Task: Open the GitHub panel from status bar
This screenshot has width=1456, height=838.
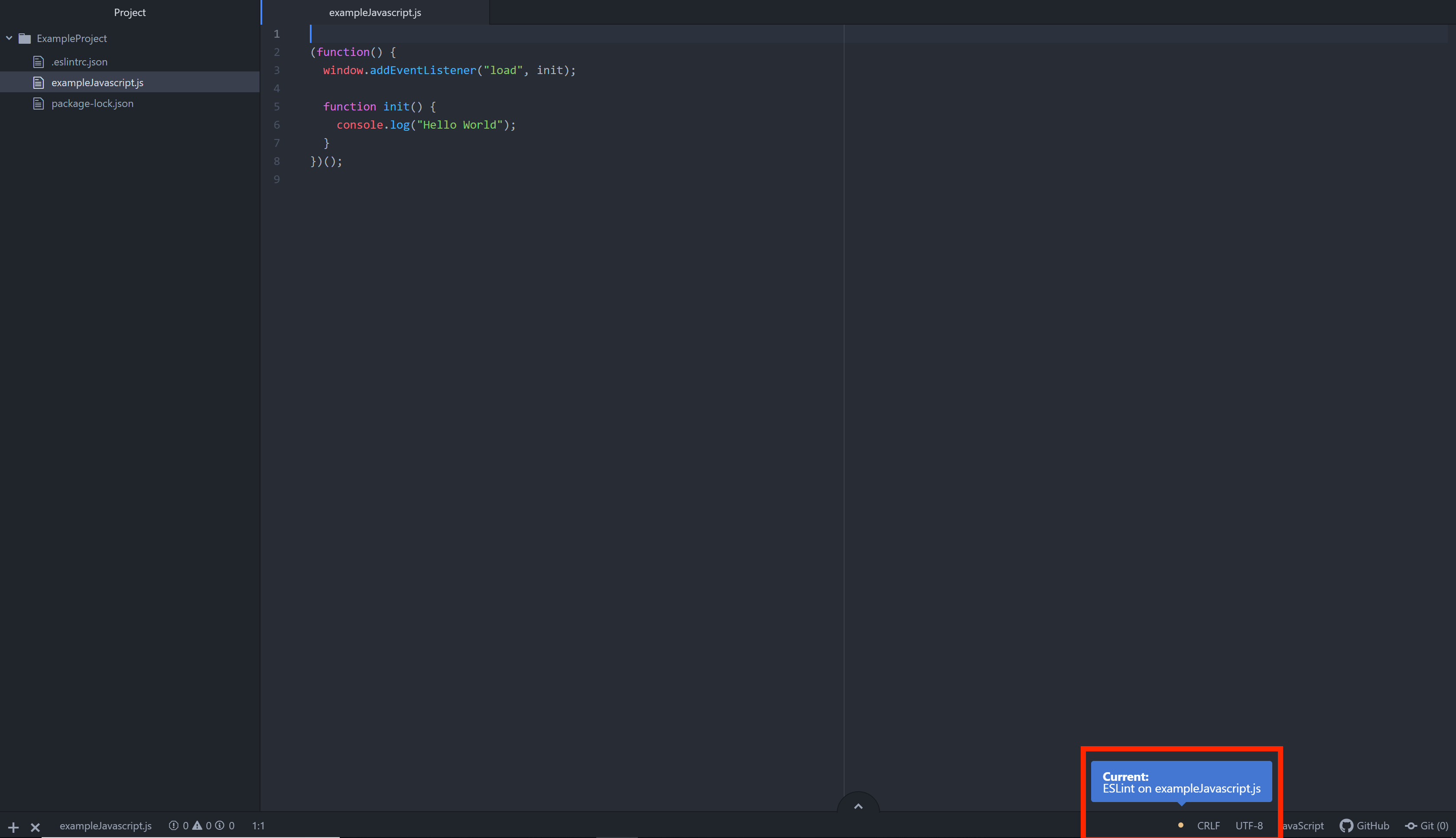Action: (1365, 825)
